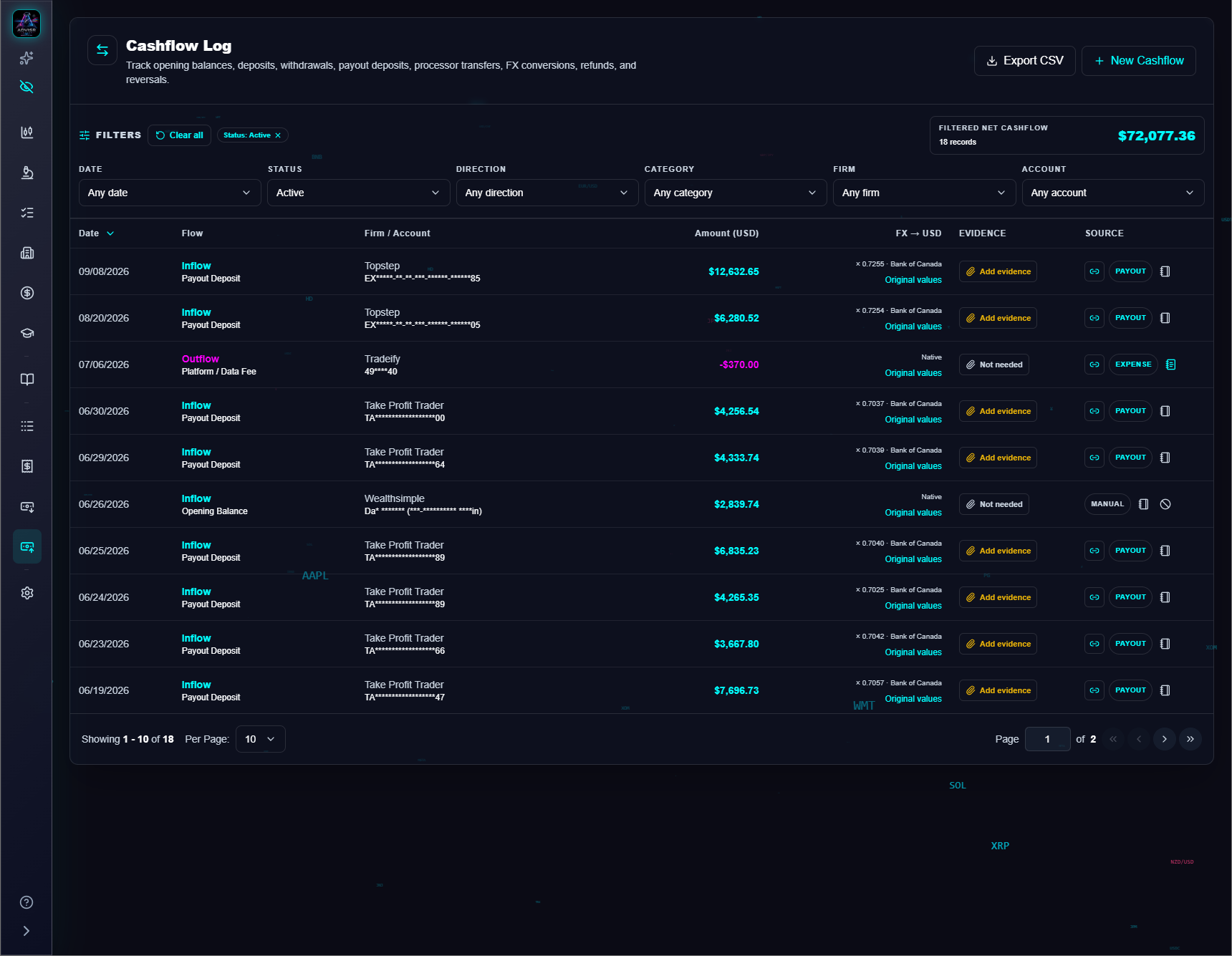Add evidence for the 06/29/2026 payout
1232x956 pixels.
[998, 458]
